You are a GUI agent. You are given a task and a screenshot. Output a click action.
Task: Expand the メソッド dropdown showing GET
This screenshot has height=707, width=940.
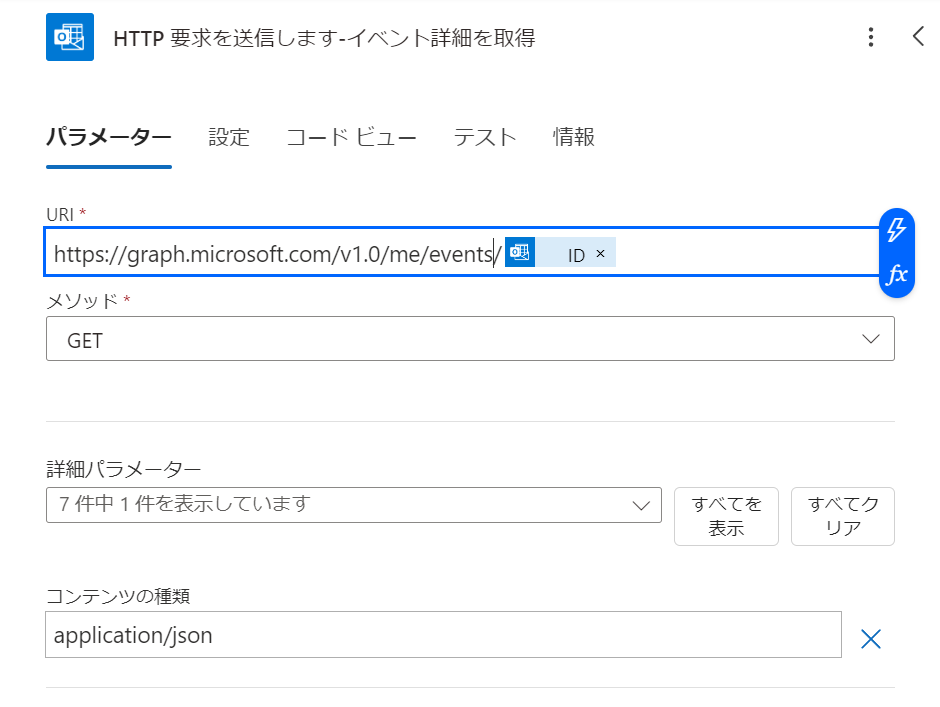[470, 341]
